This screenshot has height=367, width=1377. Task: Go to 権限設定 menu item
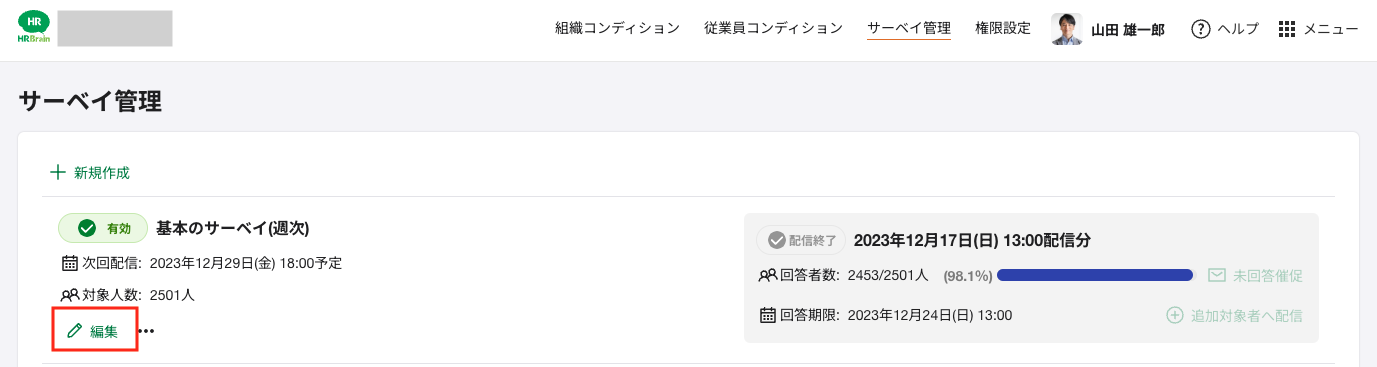tap(1003, 28)
